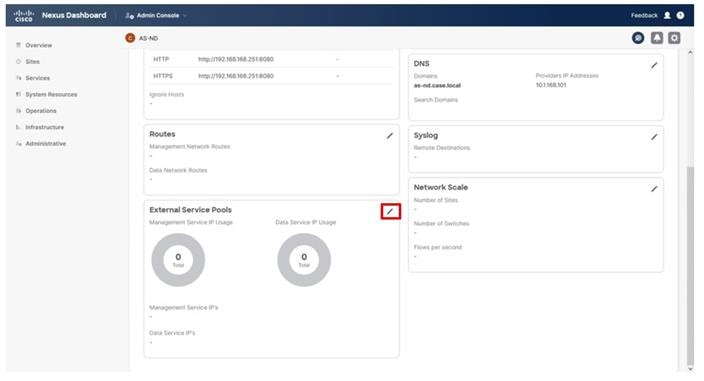Viewport: 704px width, 381px height.
Task: Click the Infrastructure sidebar icon
Action: [x=18, y=127]
